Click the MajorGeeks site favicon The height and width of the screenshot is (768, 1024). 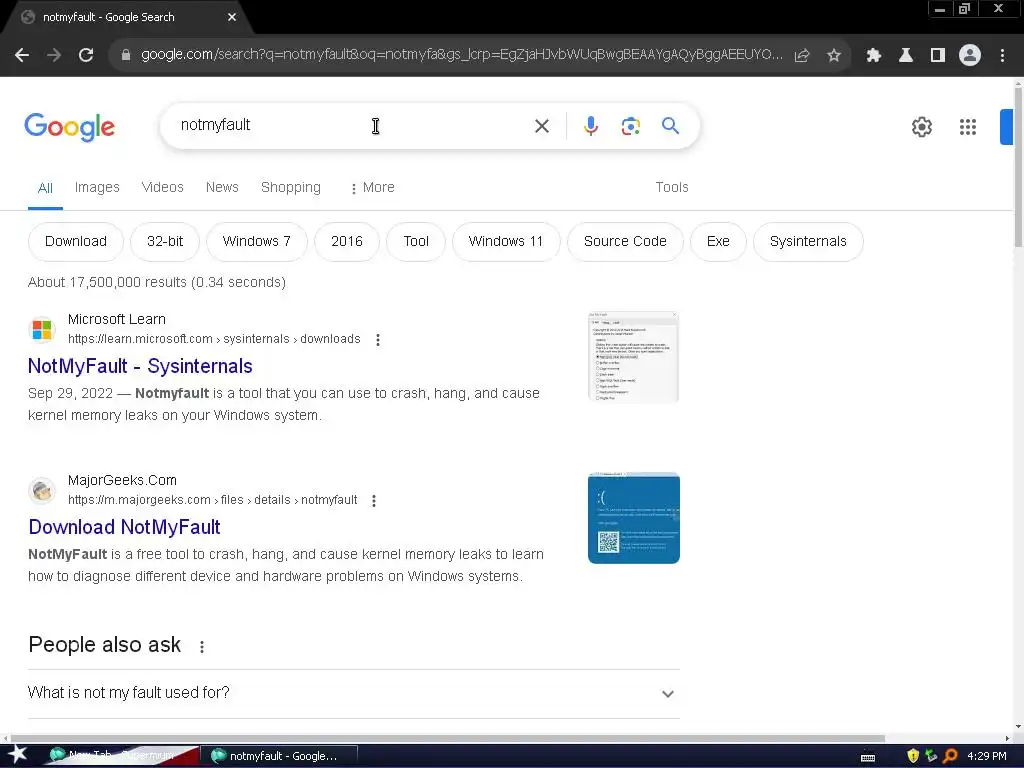tap(42, 490)
